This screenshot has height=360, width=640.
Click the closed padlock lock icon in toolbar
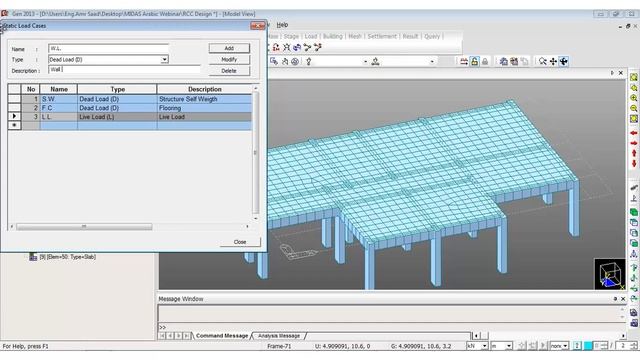click(x=484, y=62)
